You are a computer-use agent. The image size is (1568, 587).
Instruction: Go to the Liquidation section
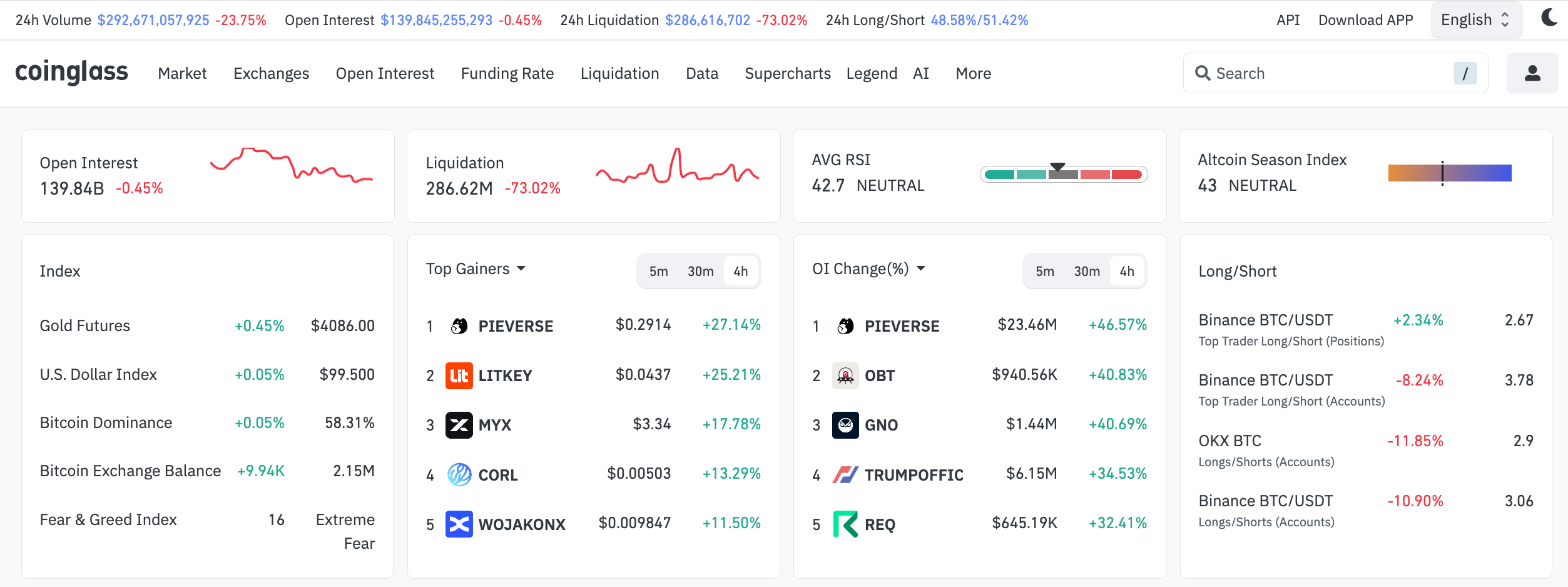click(x=619, y=73)
